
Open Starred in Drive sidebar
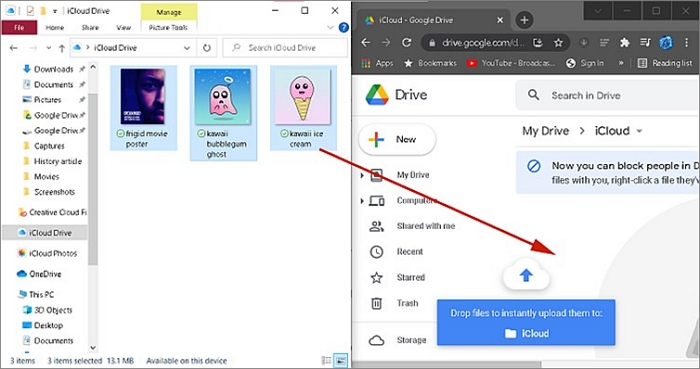coord(397,278)
